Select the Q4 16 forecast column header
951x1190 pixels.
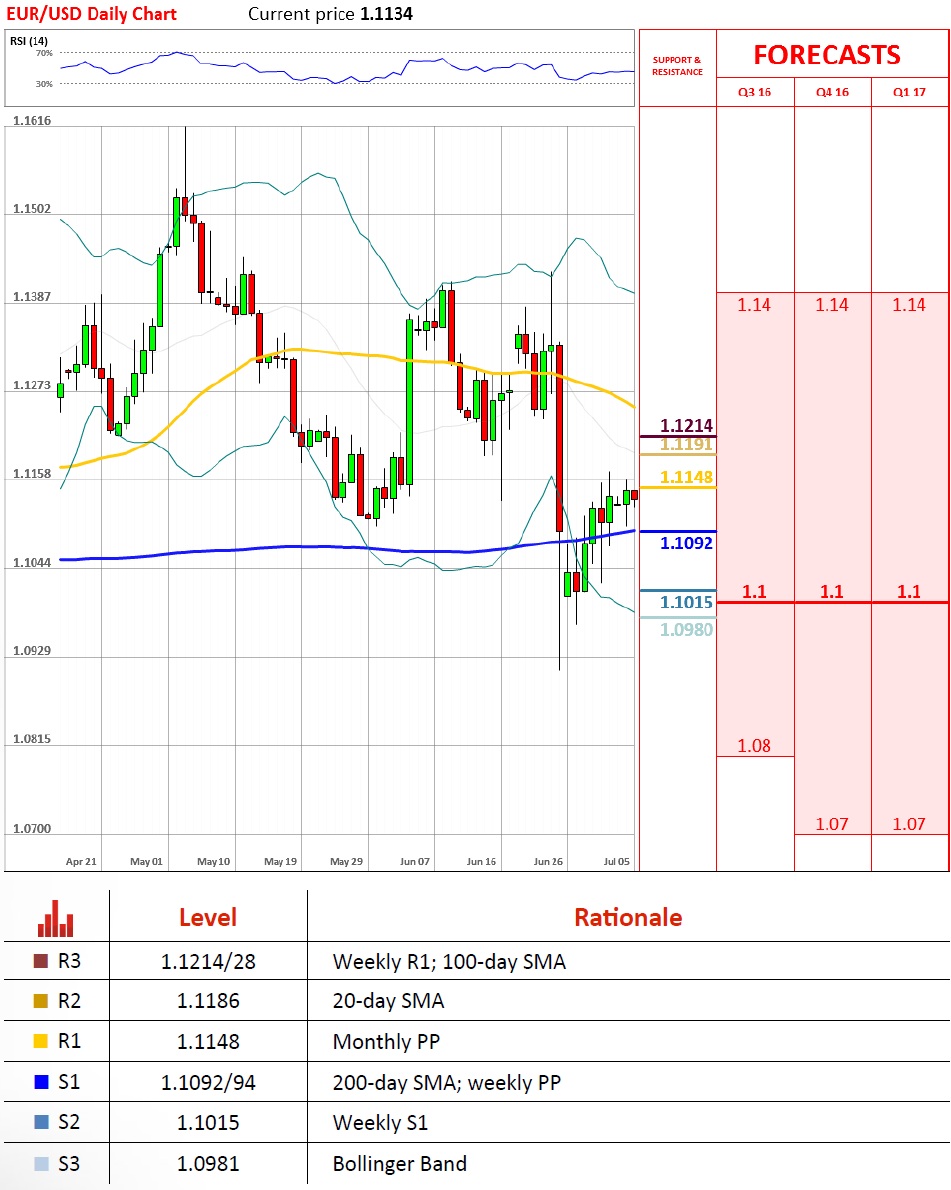832,92
